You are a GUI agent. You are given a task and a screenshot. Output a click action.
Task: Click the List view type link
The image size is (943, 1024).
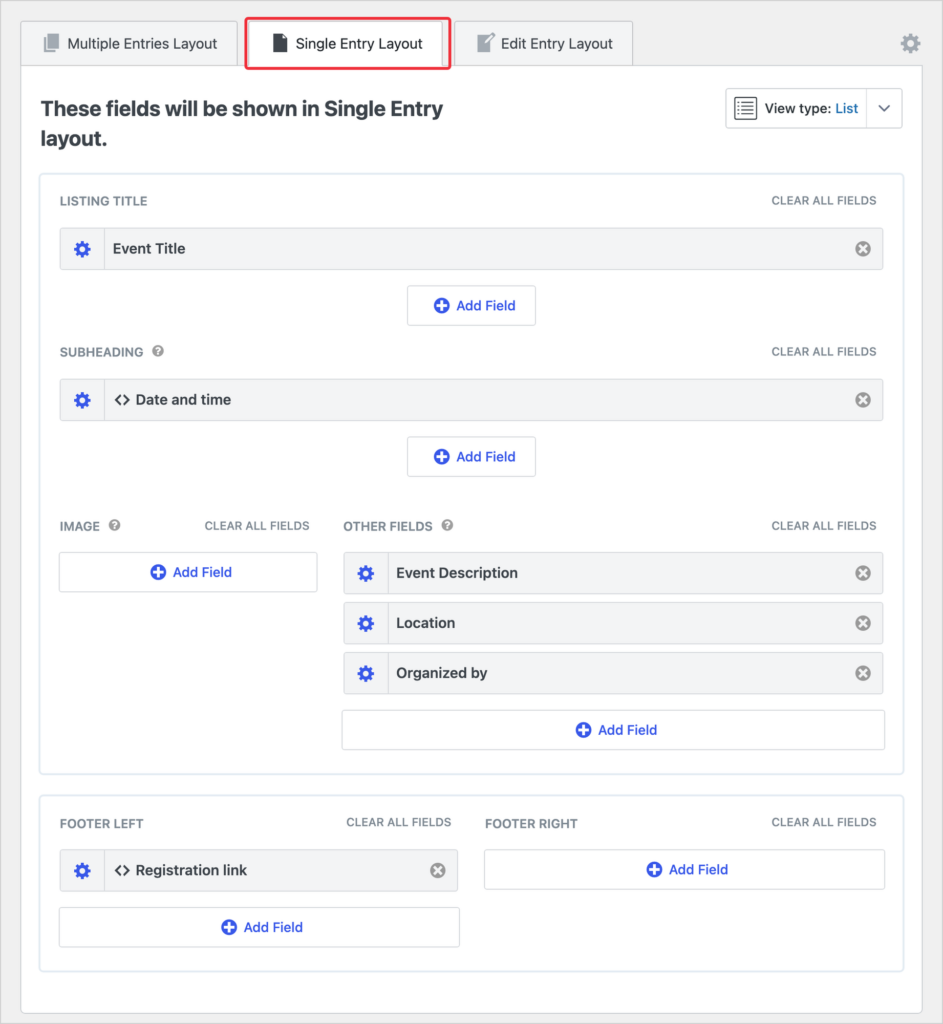tap(846, 108)
